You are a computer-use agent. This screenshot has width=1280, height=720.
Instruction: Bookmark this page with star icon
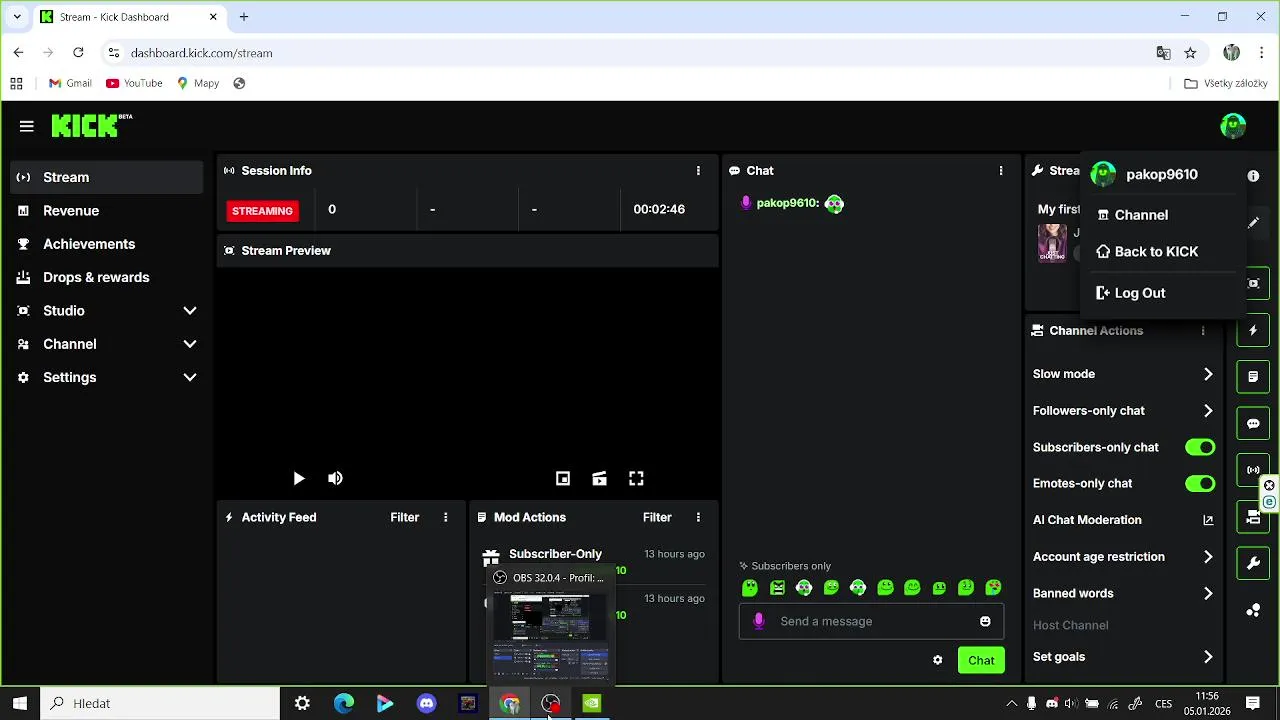(1190, 53)
